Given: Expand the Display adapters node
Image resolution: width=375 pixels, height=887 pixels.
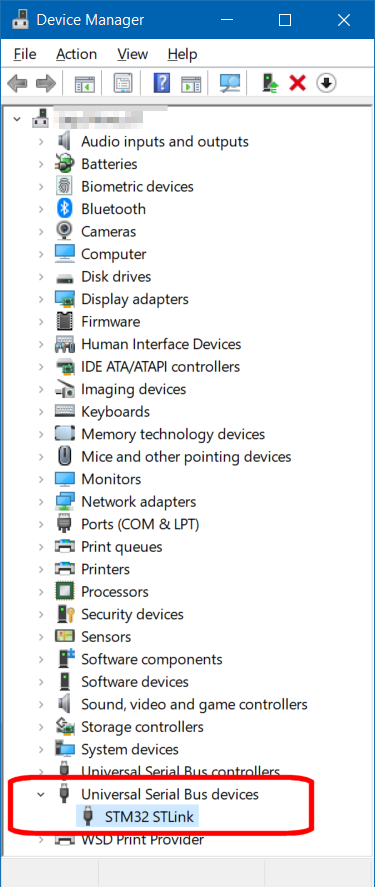Looking at the screenshot, I should point(41,299).
